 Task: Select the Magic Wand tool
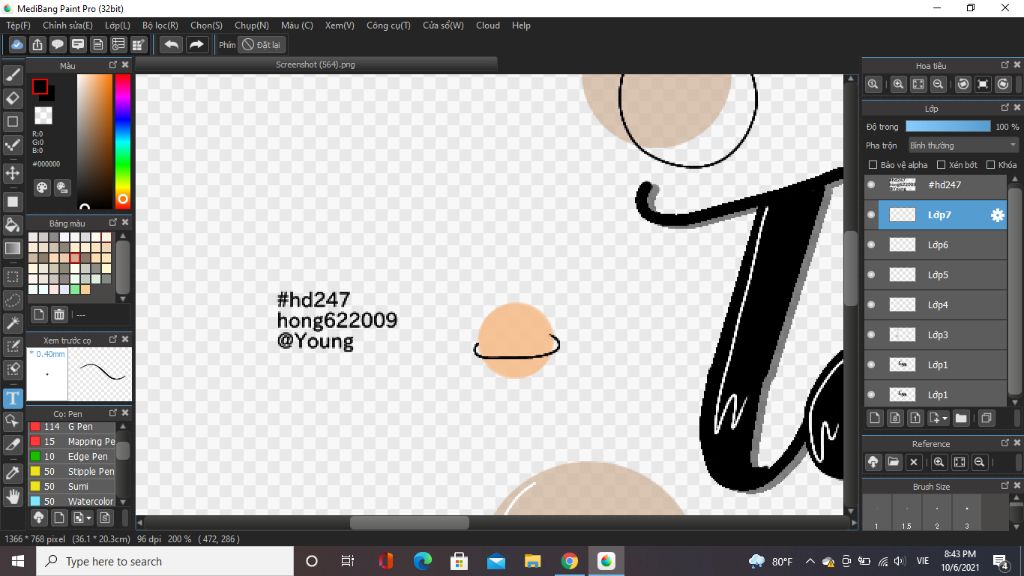[x=12, y=323]
